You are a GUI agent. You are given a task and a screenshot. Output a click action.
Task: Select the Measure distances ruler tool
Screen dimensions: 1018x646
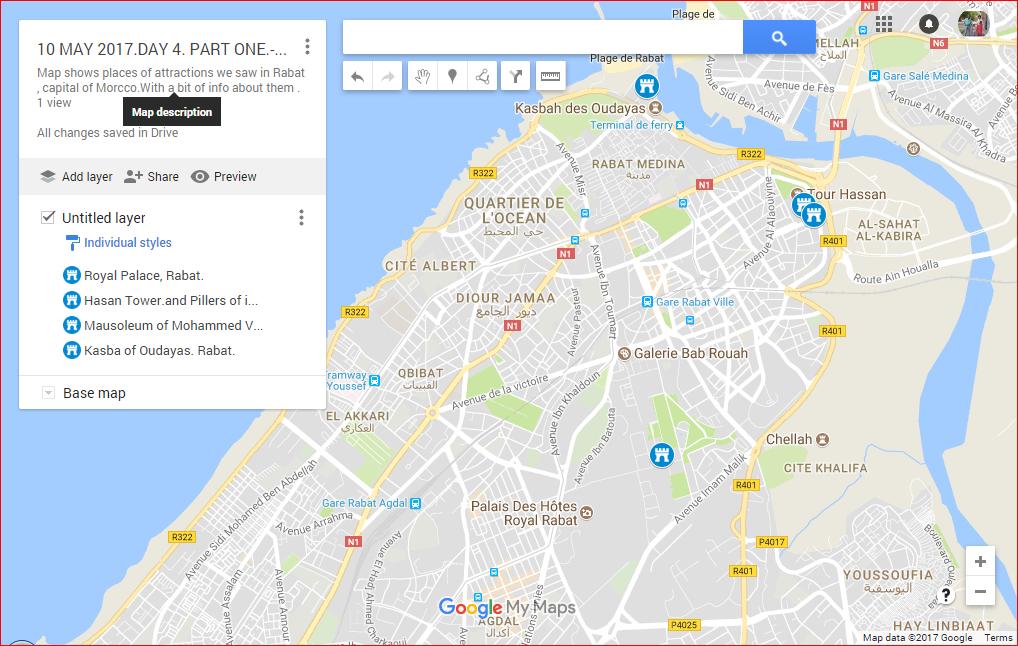(x=551, y=77)
